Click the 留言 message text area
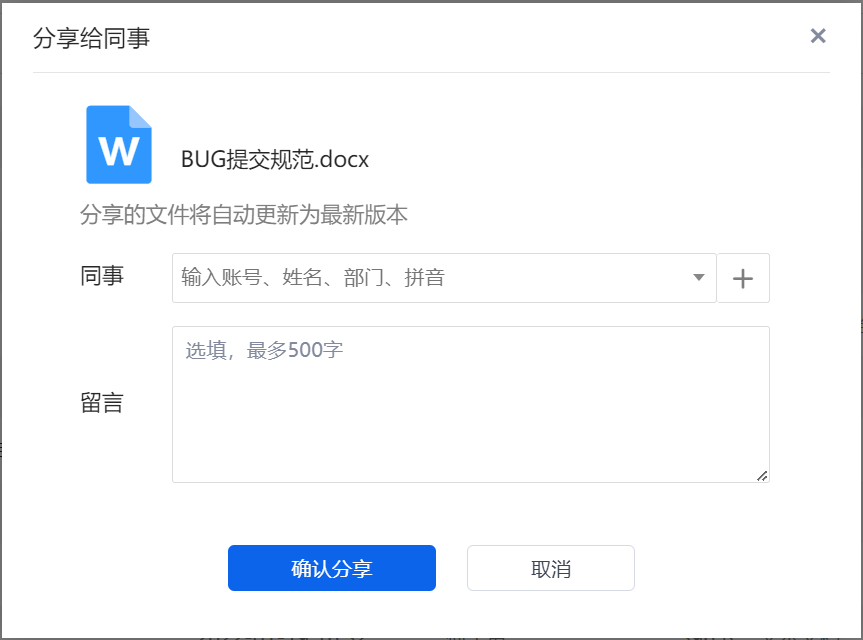The image size is (863, 640). 471,404
